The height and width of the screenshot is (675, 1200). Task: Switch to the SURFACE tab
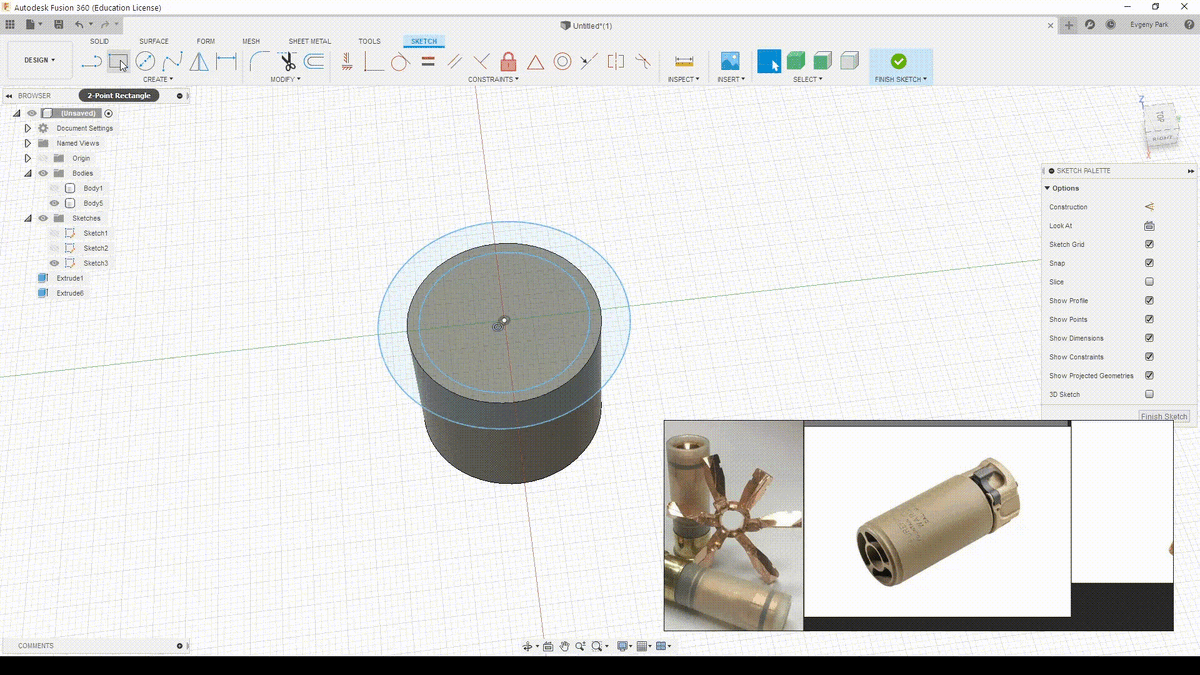click(x=154, y=41)
